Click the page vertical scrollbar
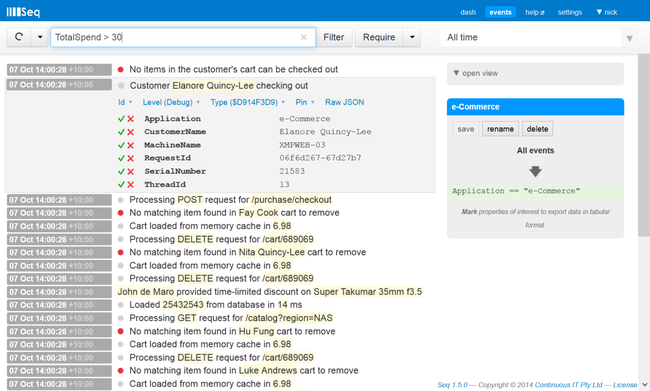The width and height of the screenshot is (650, 391). click(644, 145)
